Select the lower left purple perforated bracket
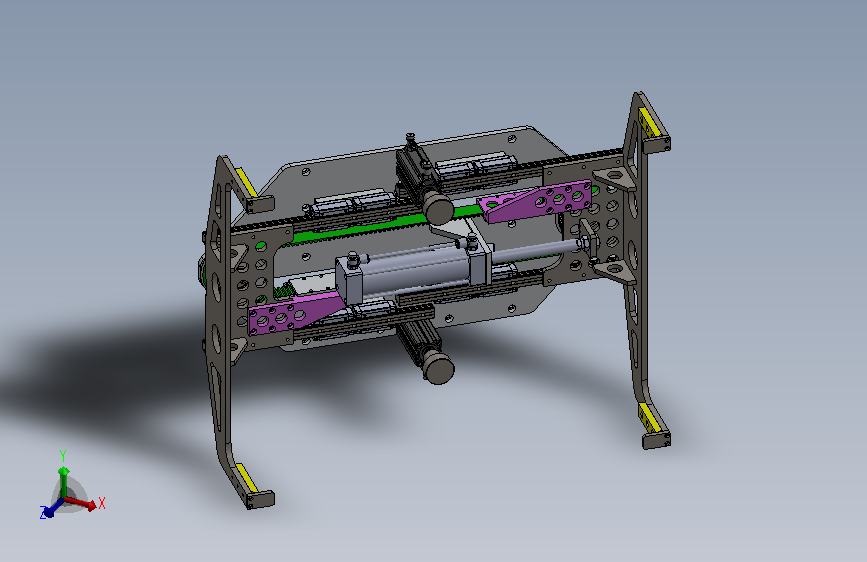The width and height of the screenshot is (867, 562). [x=296, y=314]
